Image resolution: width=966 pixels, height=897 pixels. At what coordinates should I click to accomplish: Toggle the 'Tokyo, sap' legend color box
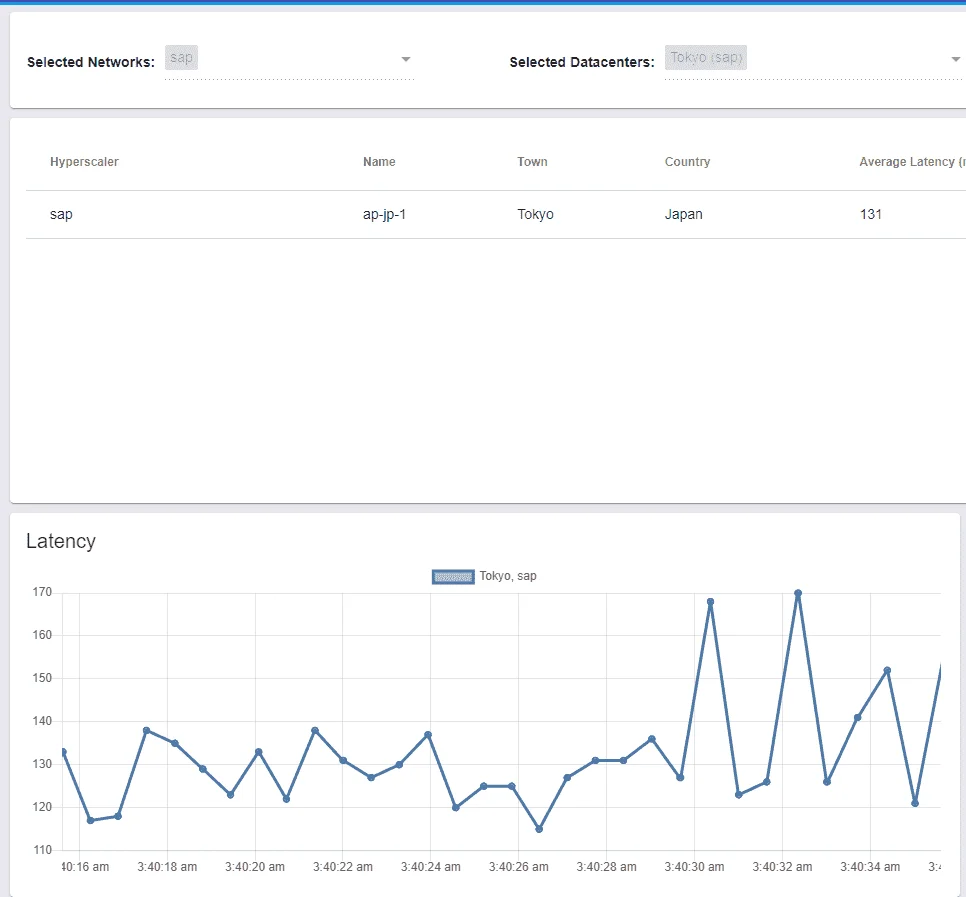pos(453,577)
